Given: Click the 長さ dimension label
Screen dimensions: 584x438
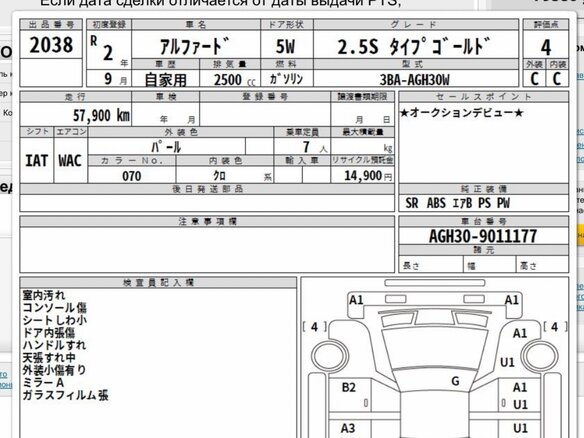Looking at the screenshot, I should 411,266.
